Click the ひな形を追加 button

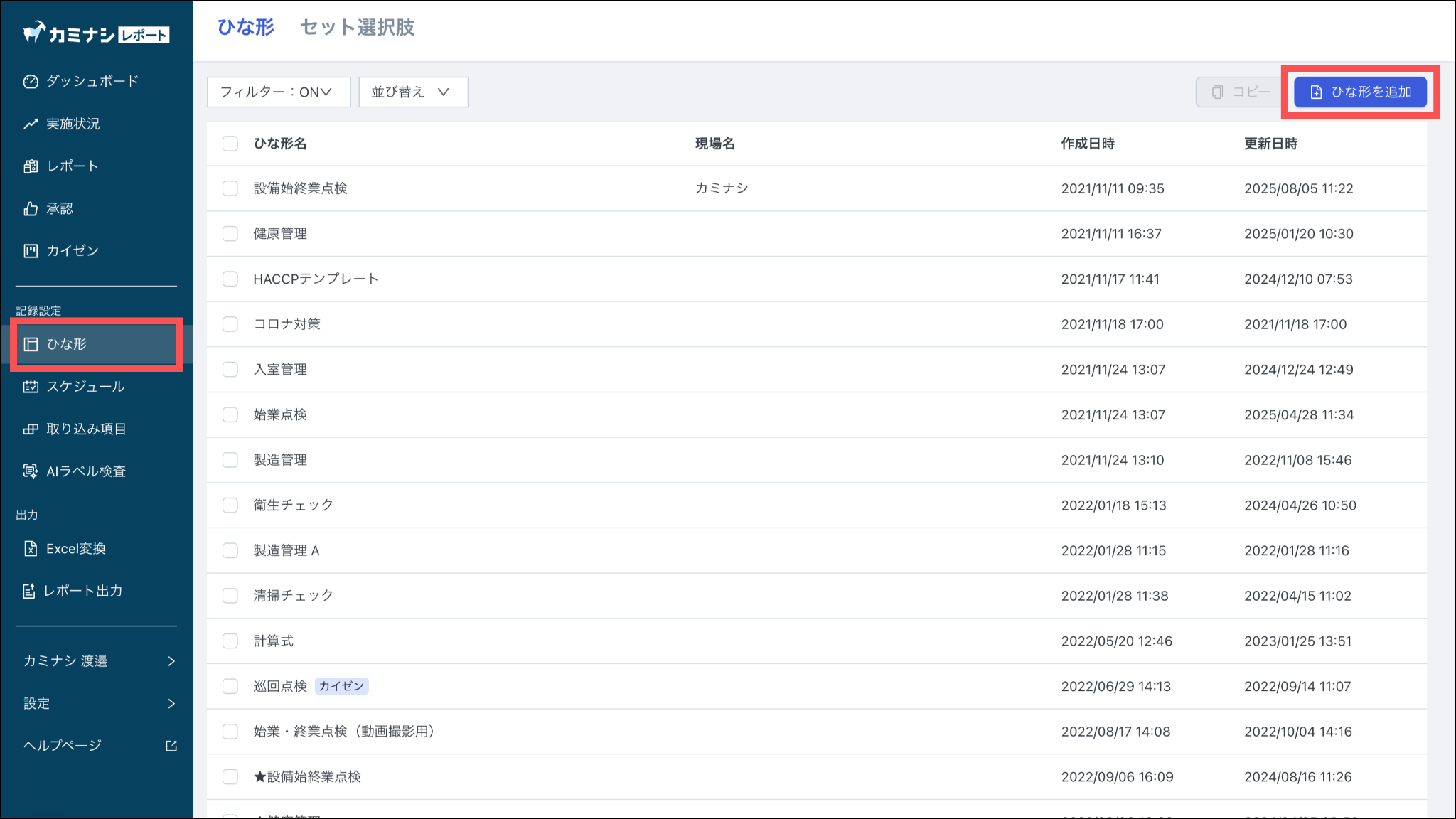(x=1359, y=92)
